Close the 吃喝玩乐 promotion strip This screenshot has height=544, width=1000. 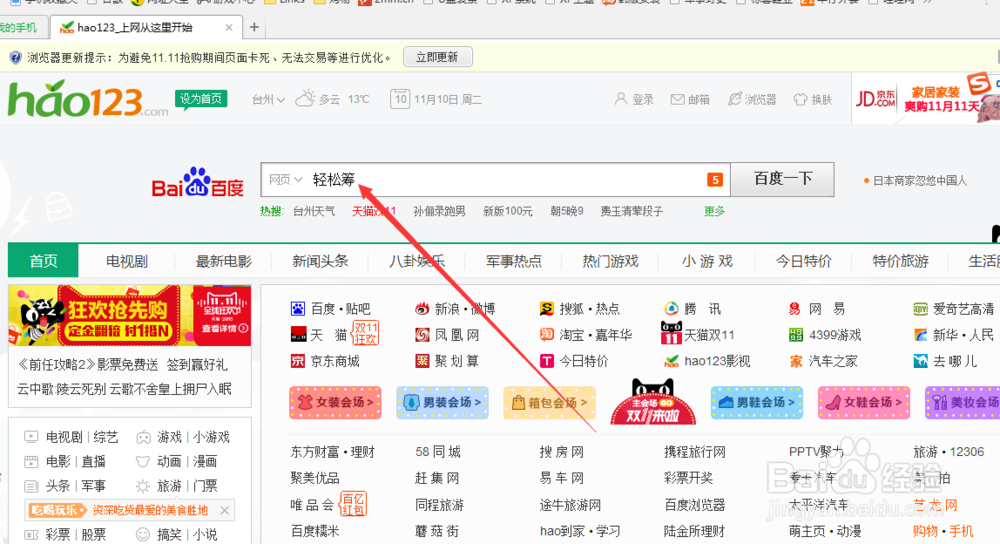[x=224, y=510]
